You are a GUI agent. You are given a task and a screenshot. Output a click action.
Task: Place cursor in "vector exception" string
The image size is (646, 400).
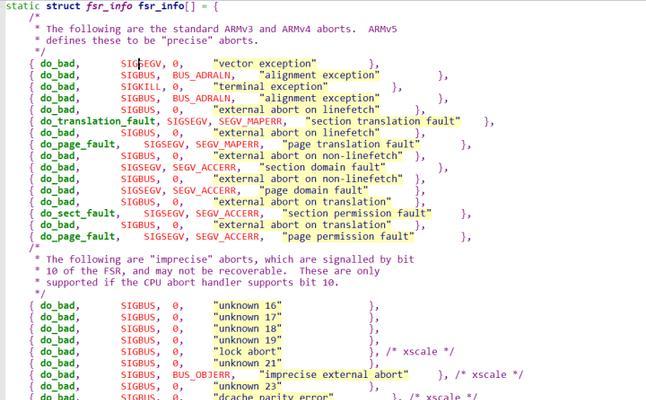pos(264,63)
